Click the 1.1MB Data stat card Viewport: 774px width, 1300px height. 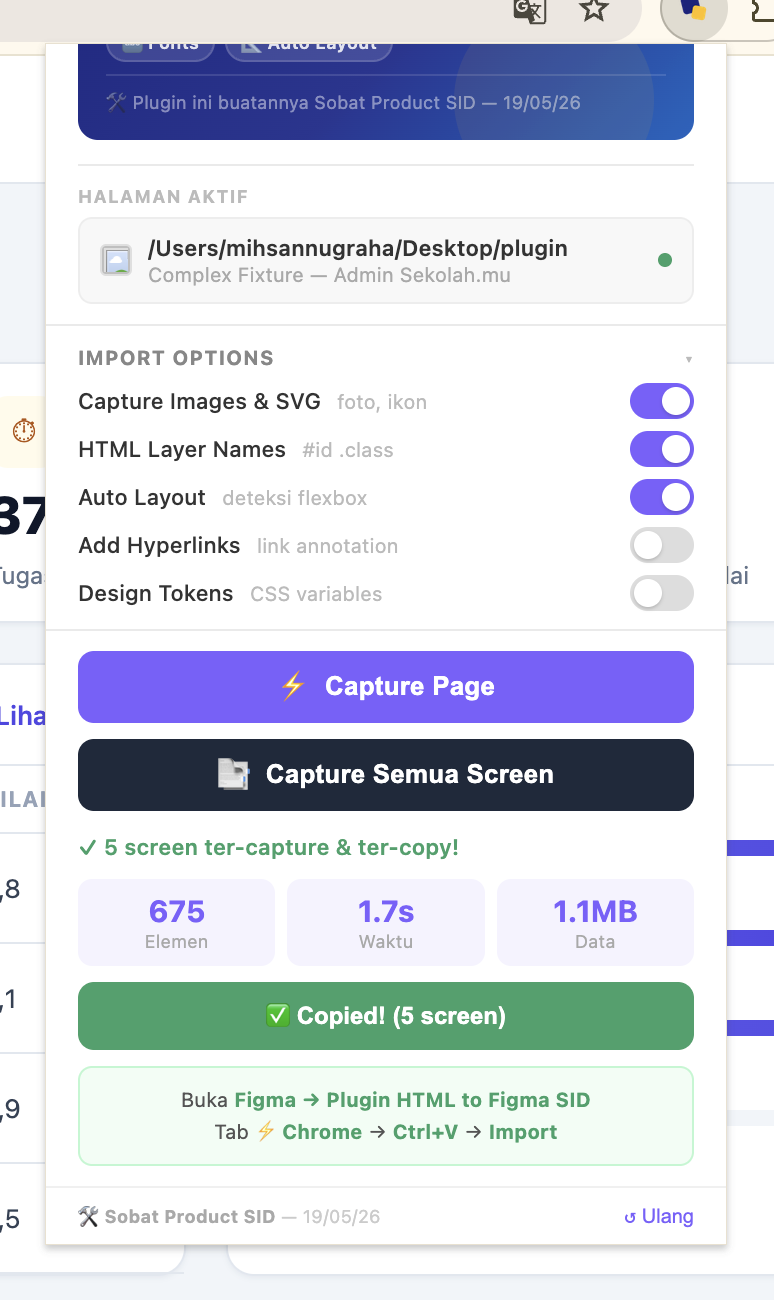(595, 922)
